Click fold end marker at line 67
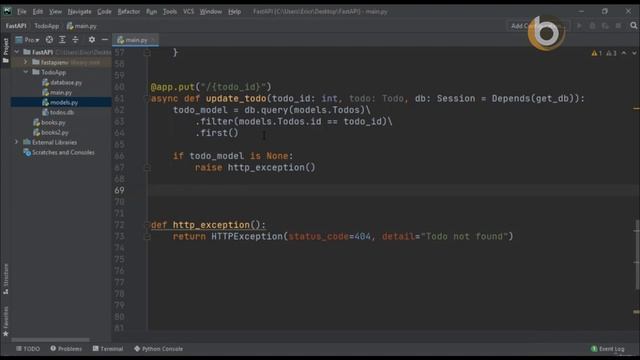Image resolution: width=640 pixels, height=360 pixels. [147, 167]
